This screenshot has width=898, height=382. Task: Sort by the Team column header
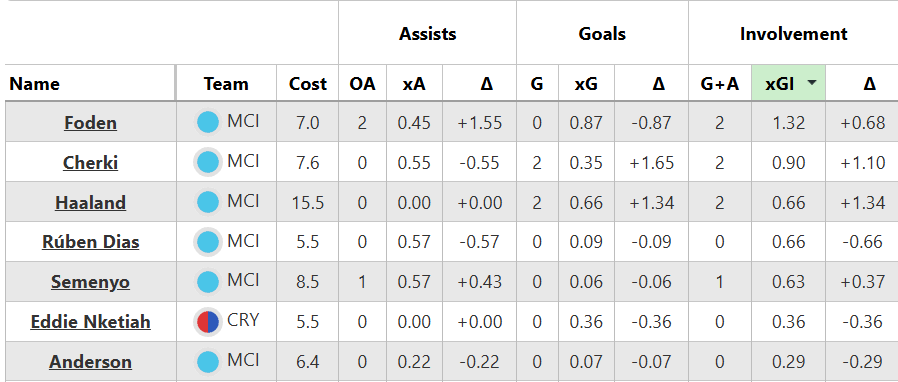(226, 84)
